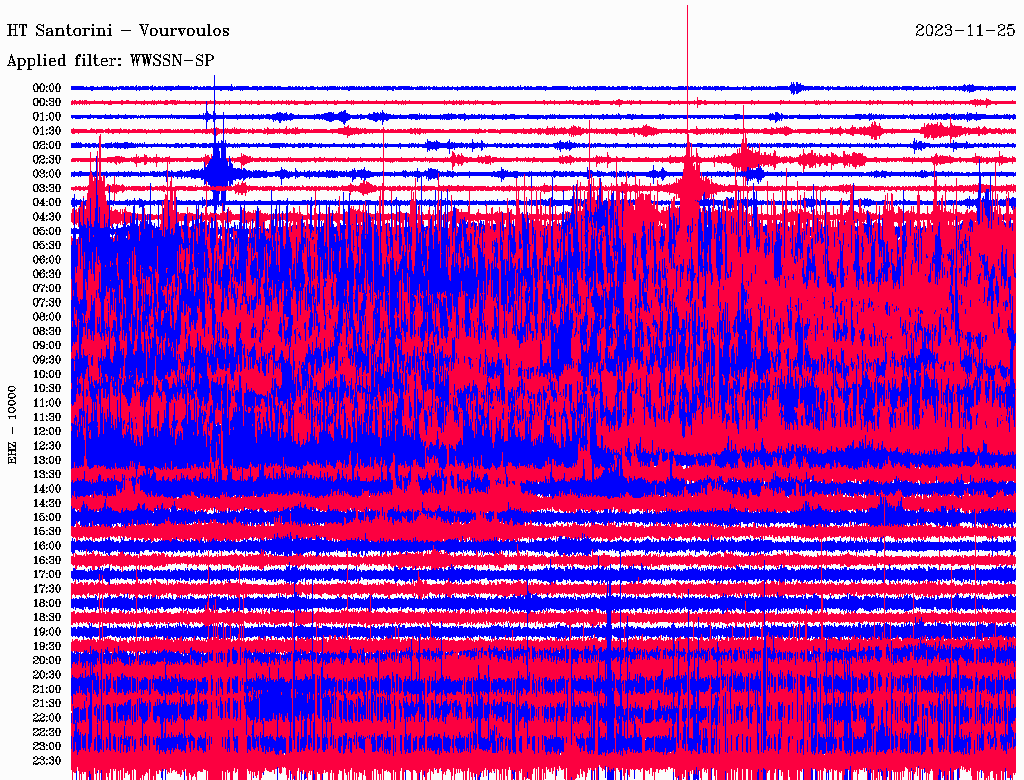This screenshot has width=1024, height=780.
Task: Click the 01:30 time label
Action: coord(47,131)
